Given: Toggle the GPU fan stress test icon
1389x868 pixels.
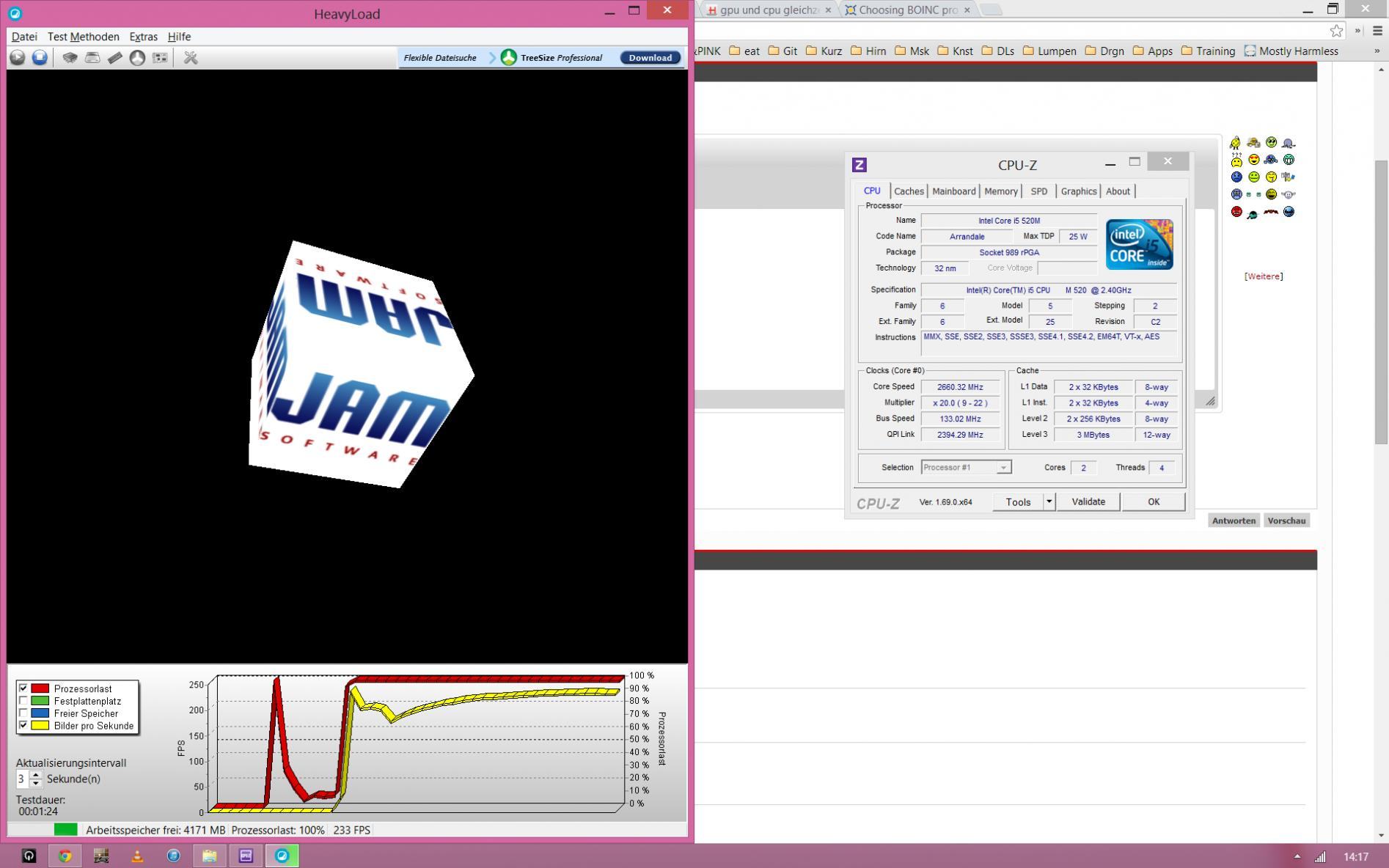Looking at the screenshot, I should tap(137, 57).
